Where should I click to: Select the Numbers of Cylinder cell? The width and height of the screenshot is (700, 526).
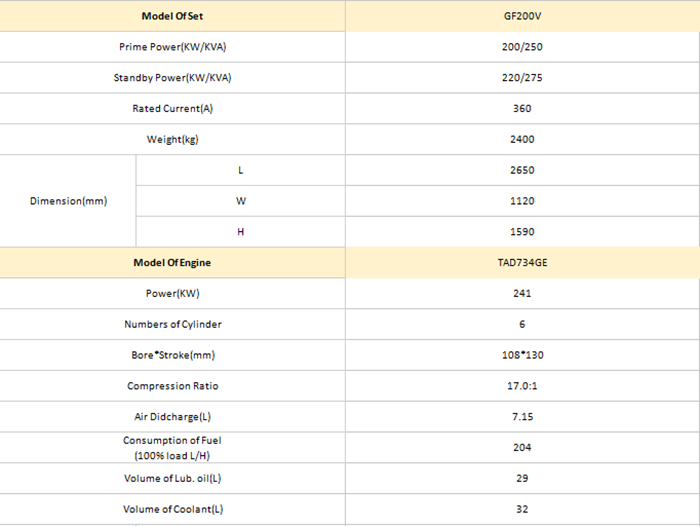point(172,324)
